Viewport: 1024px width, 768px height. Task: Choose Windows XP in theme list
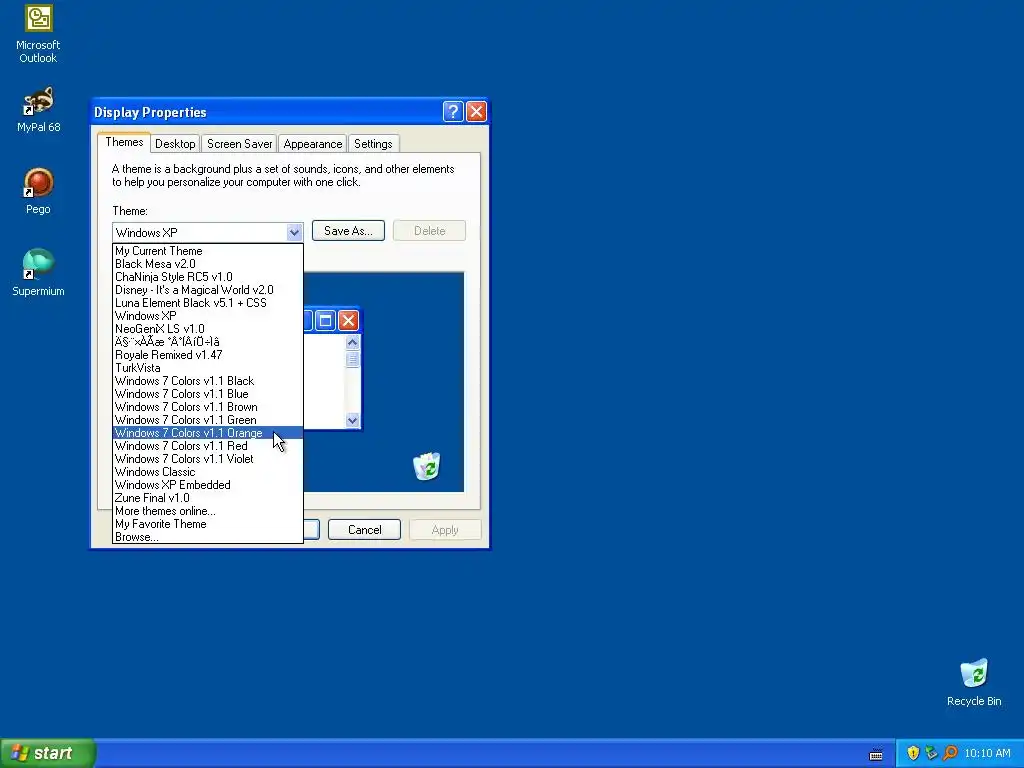click(x=208, y=316)
